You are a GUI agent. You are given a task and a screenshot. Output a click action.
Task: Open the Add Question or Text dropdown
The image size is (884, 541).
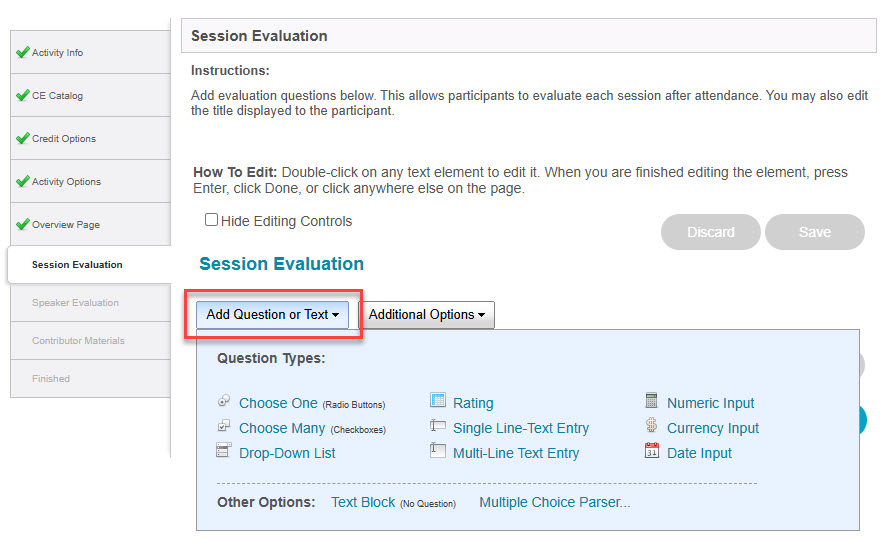point(272,314)
